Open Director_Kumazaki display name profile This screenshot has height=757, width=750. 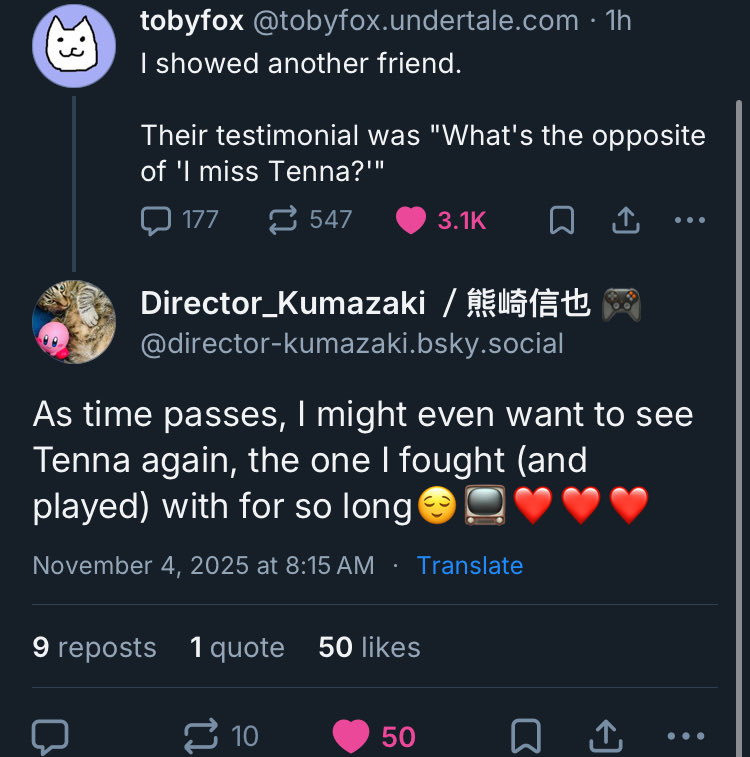(x=283, y=303)
